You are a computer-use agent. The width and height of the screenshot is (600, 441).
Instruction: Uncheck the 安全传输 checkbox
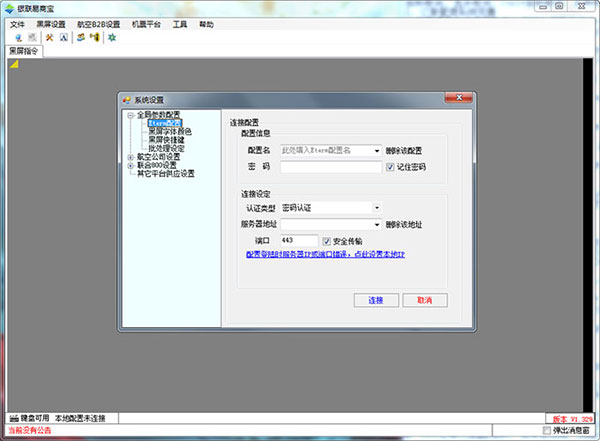tap(327, 241)
